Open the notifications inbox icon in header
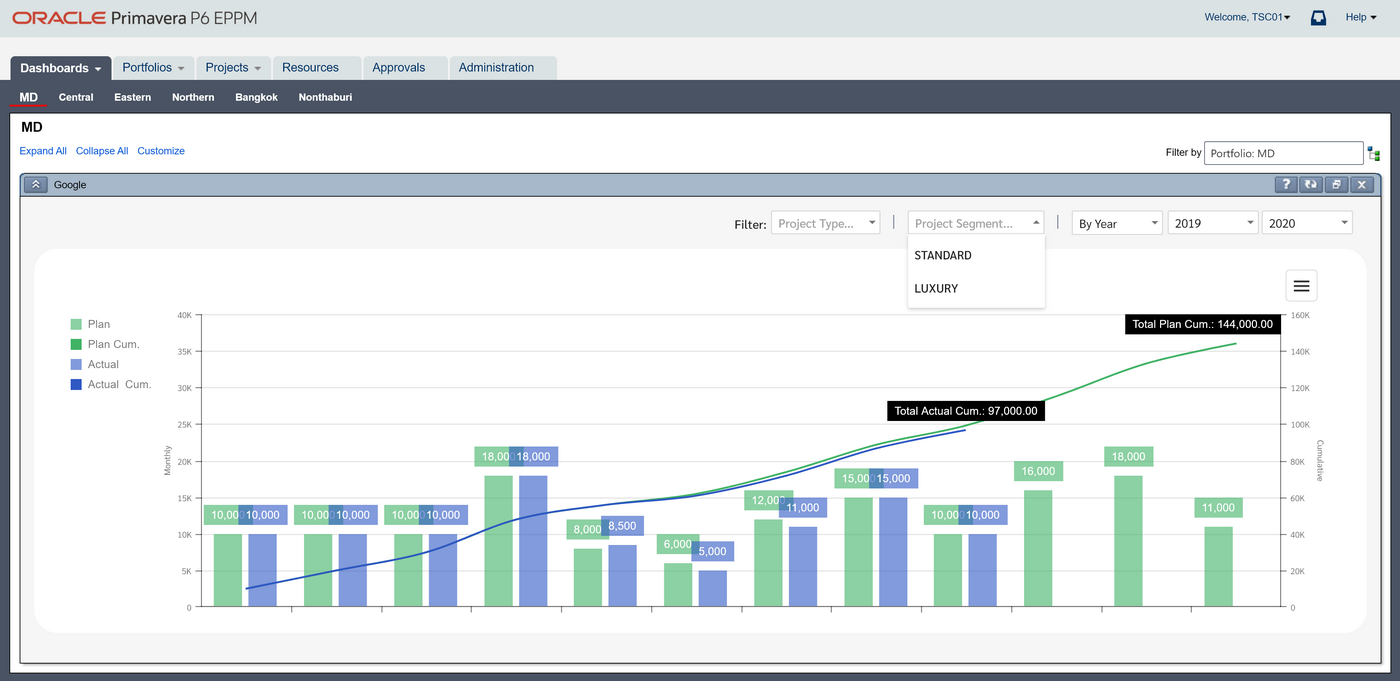 tap(1318, 17)
